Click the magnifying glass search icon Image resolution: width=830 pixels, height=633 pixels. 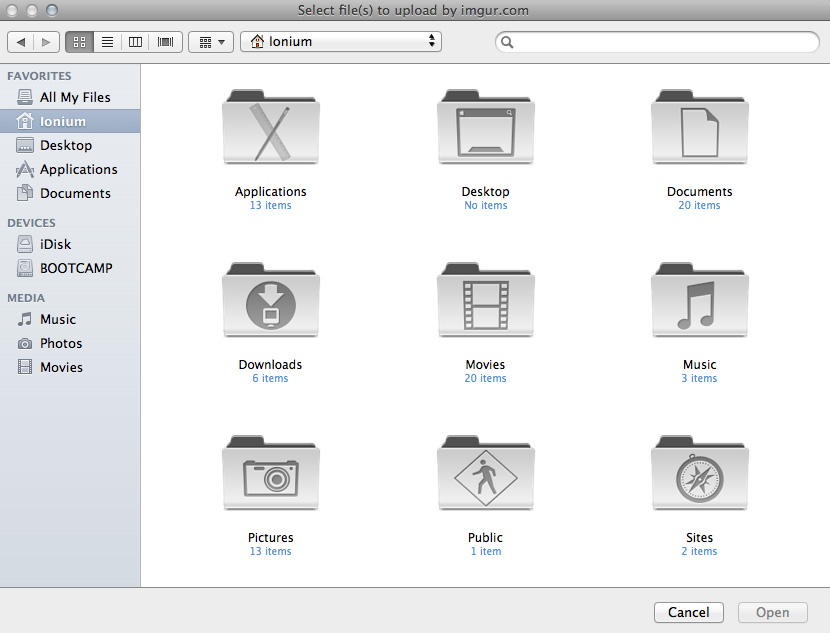pyautogui.click(x=507, y=42)
